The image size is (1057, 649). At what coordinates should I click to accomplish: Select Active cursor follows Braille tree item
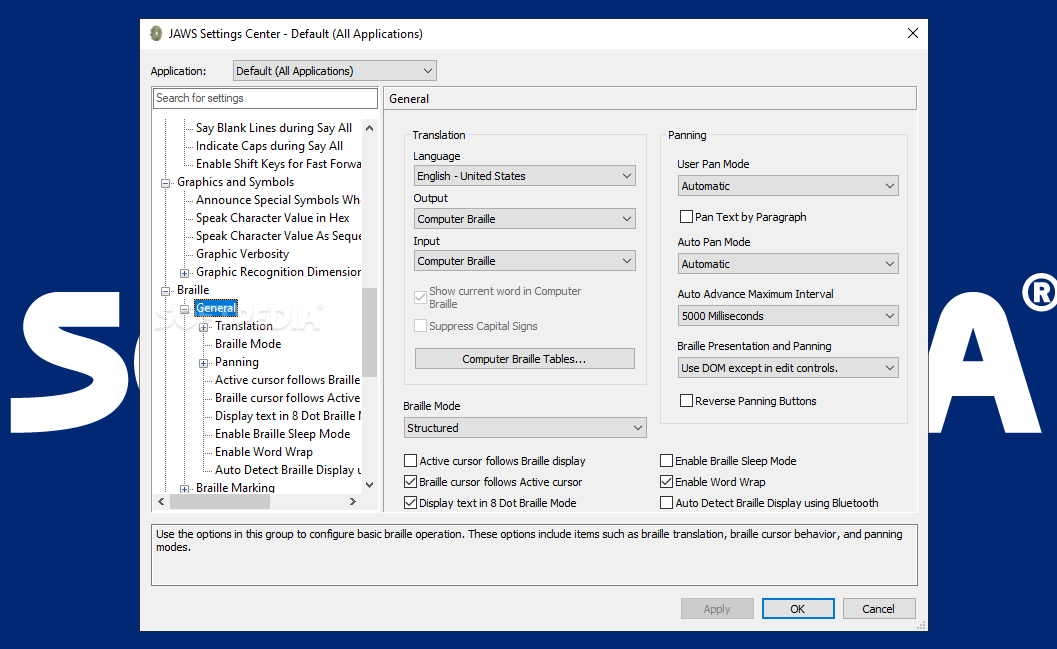(287, 380)
